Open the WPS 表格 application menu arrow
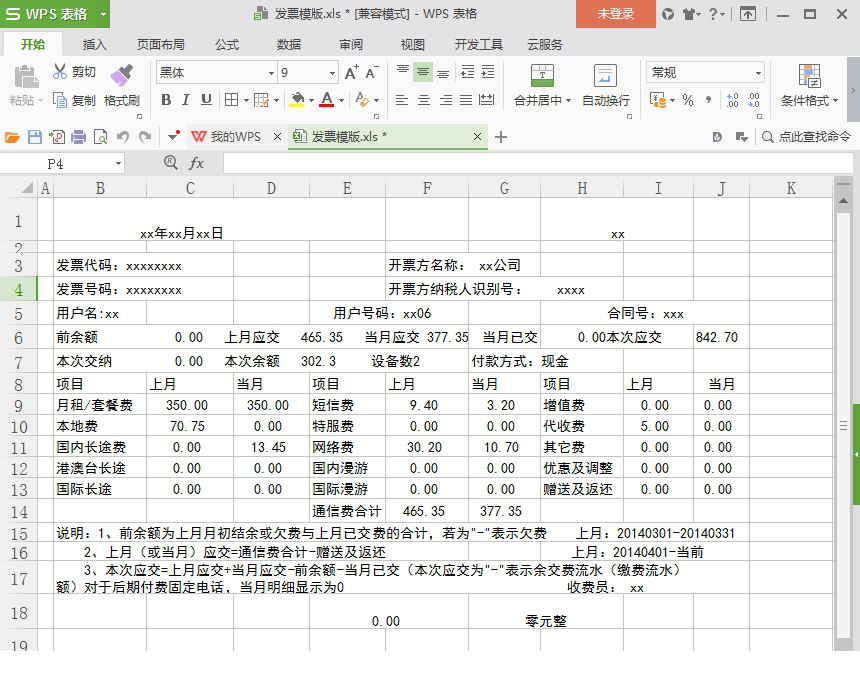Screen dimensions: 860x677 [x=103, y=14]
